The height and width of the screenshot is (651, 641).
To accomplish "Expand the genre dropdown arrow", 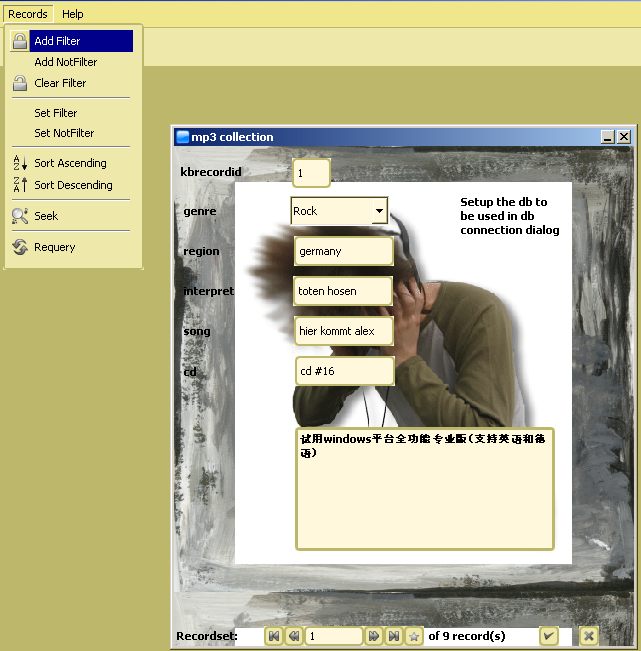I will [x=379, y=212].
